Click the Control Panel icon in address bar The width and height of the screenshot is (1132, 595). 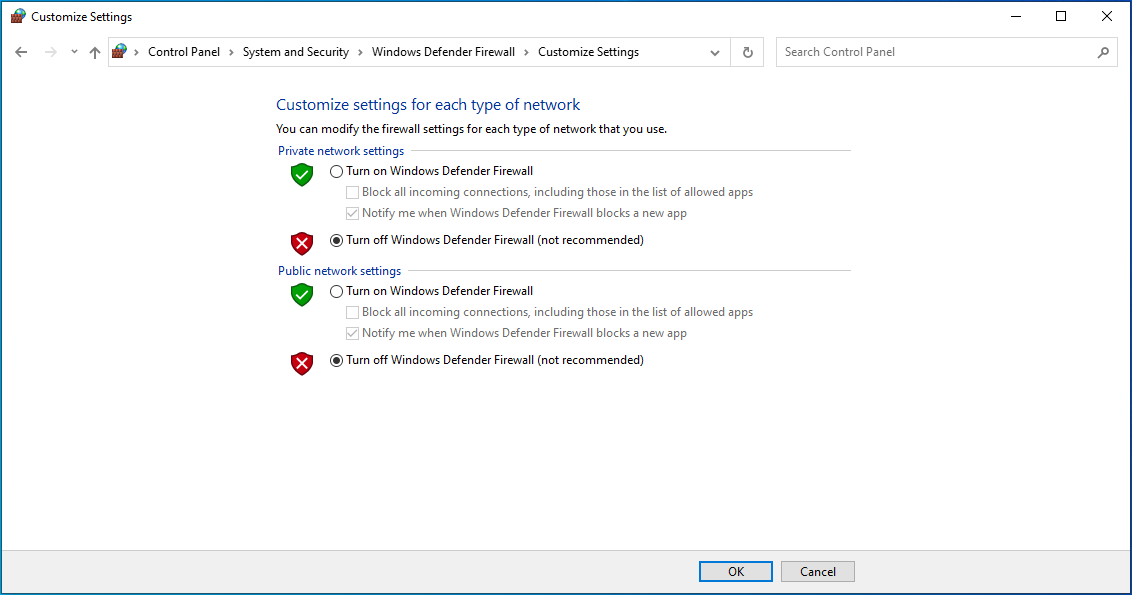coord(120,51)
